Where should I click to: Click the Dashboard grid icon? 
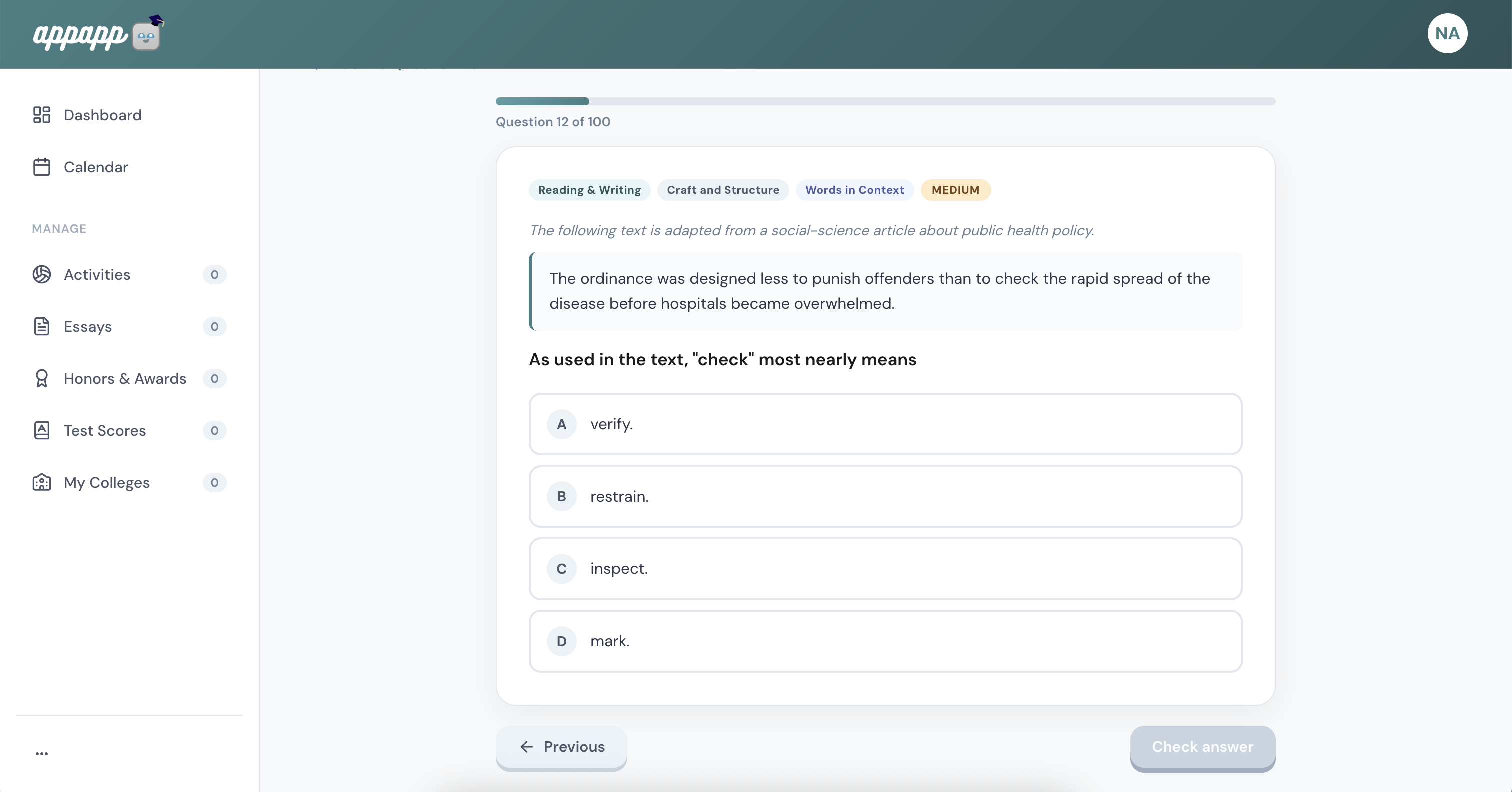[x=41, y=115]
